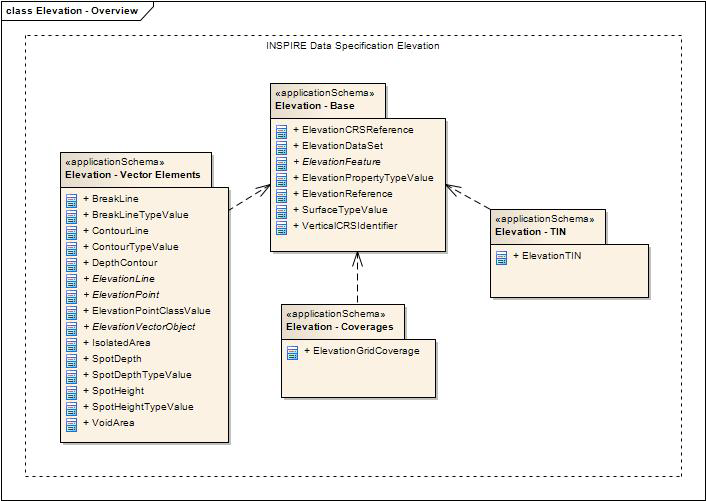
Task: Click the class icon beside SpotDepth
Action: click(x=72, y=361)
